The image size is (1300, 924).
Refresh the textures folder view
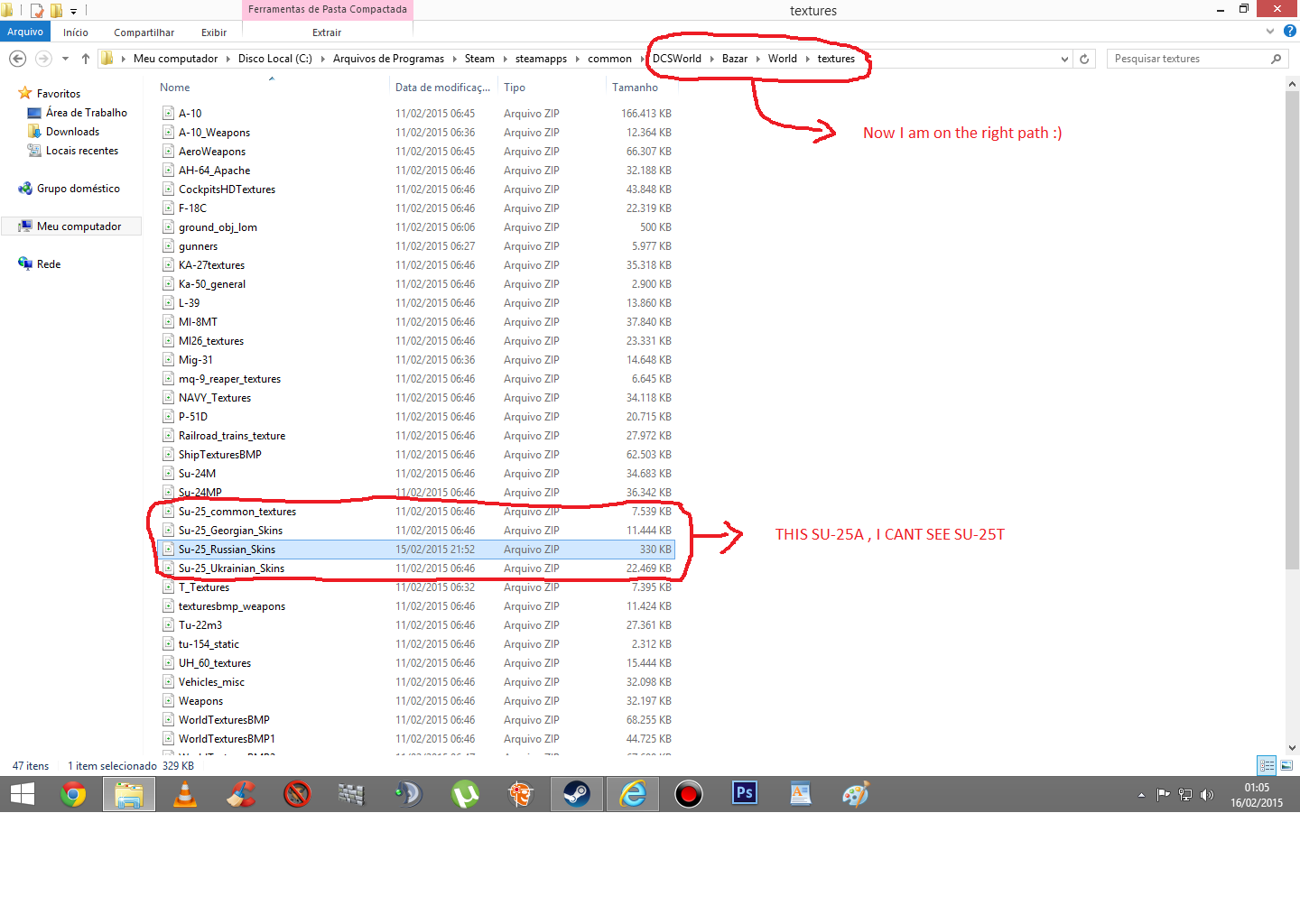tap(1084, 59)
